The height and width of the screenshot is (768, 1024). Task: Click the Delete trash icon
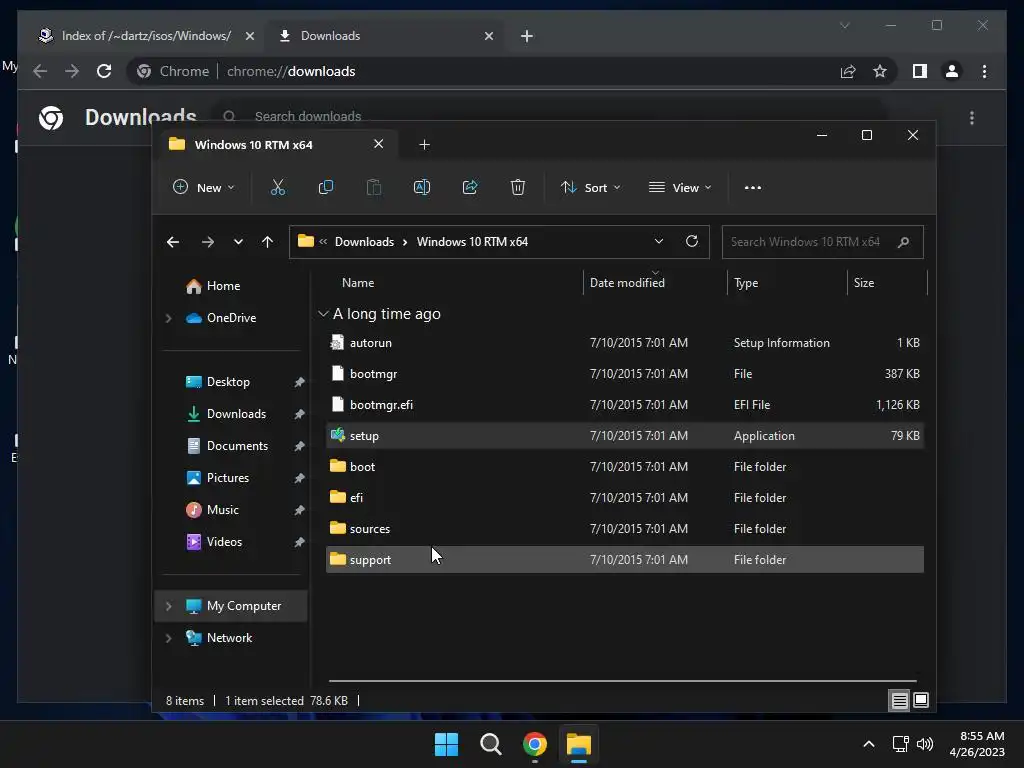pos(518,187)
